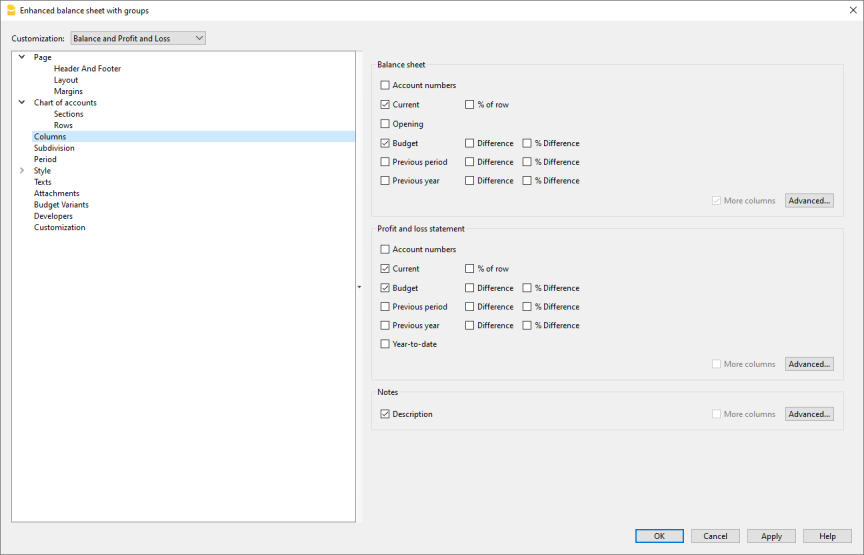Viewport: 864px width, 555px height.
Task: Check Balance sheet Budget Difference
Action: coord(469,143)
